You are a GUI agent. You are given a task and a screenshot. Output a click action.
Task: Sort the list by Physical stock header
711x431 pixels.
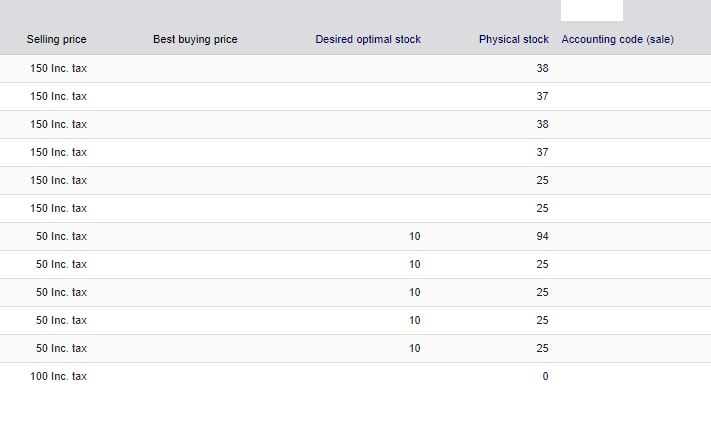click(x=514, y=39)
